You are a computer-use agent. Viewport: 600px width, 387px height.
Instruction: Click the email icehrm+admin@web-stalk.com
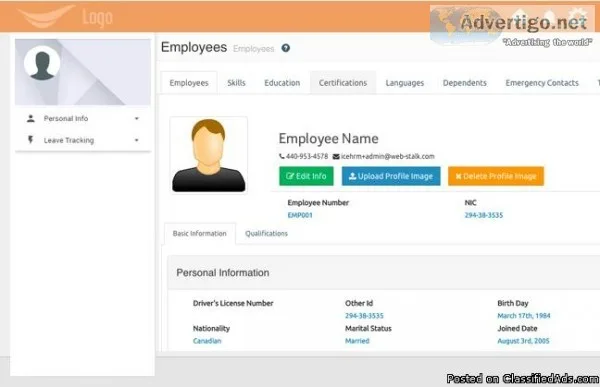click(x=388, y=156)
